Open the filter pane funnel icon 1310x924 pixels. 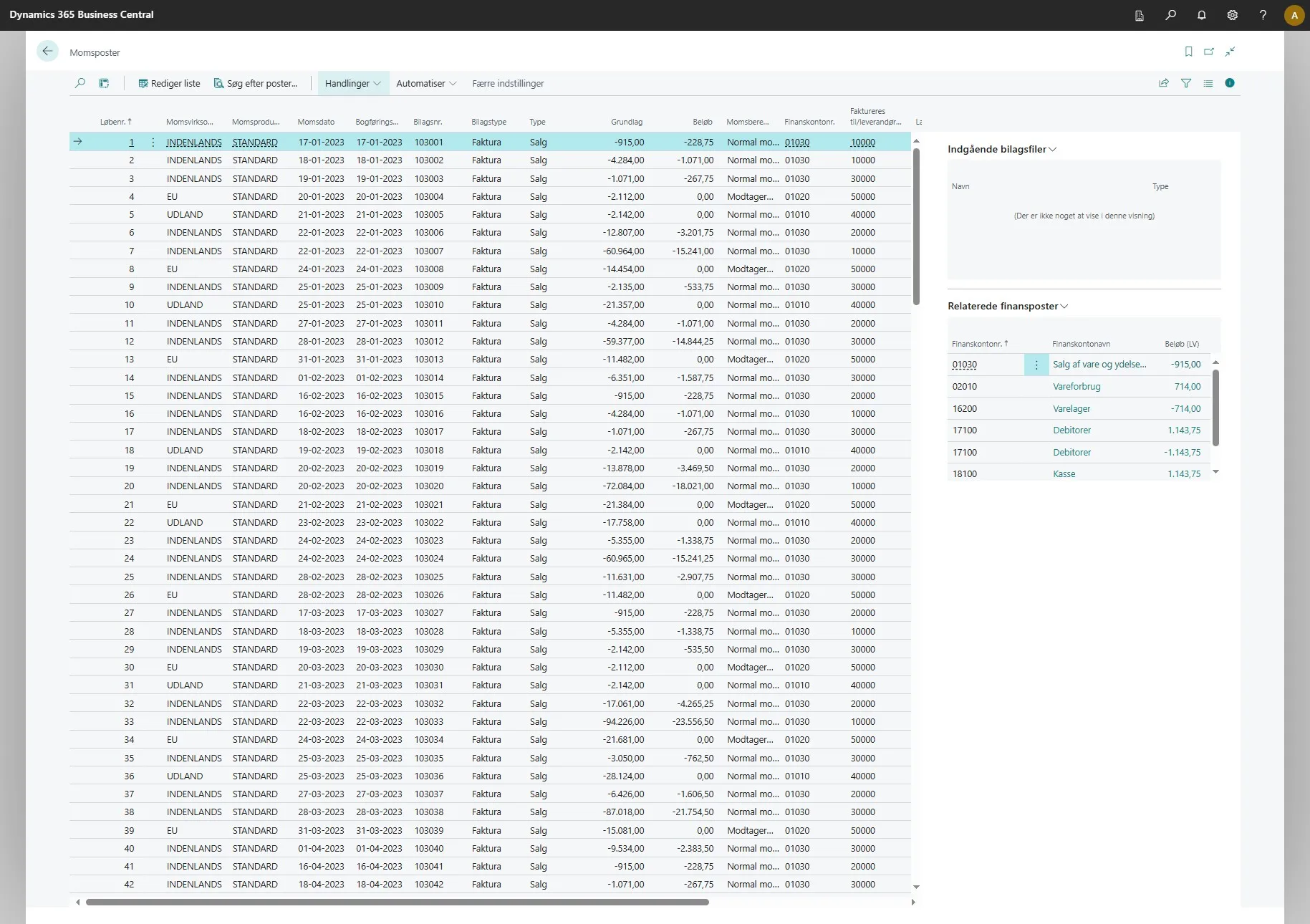(1186, 83)
